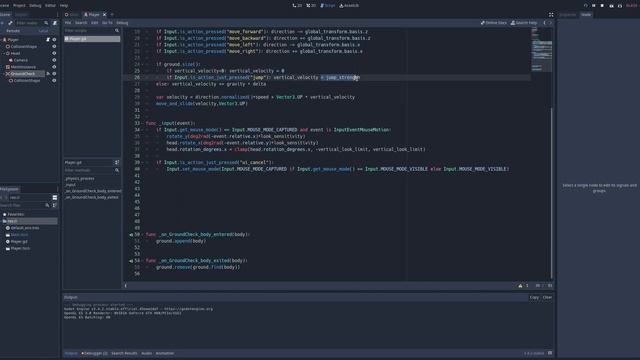The image size is (640, 360).
Task: Collapse the Player root node
Action: click(x=1, y=40)
